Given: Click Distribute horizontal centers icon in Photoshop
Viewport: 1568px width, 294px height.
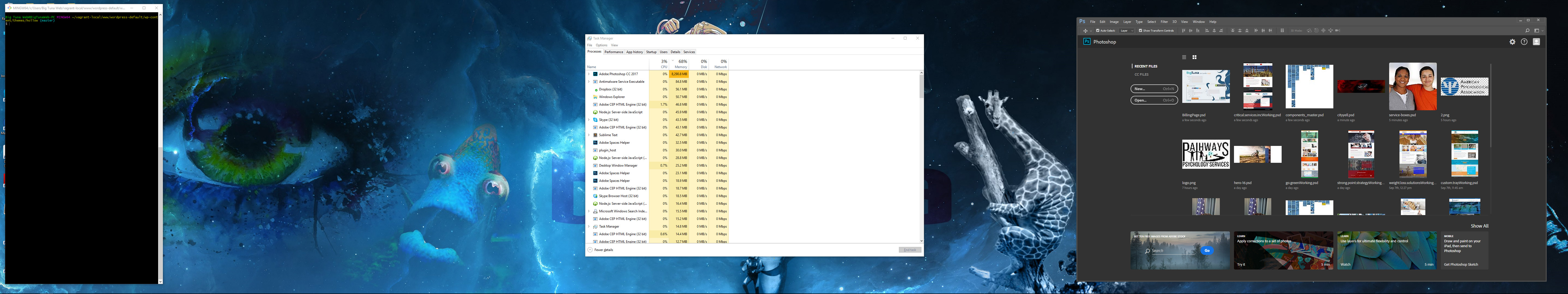Looking at the screenshot, I should 1264,30.
